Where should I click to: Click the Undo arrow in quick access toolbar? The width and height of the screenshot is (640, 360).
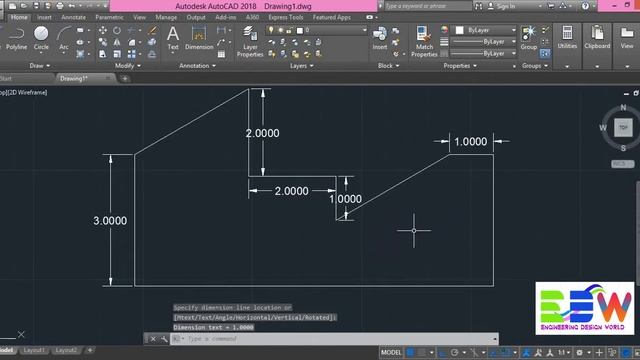coord(72,6)
